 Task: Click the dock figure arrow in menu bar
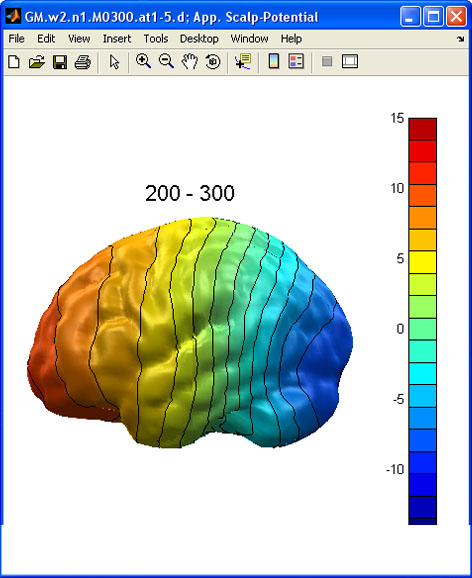(x=460, y=39)
